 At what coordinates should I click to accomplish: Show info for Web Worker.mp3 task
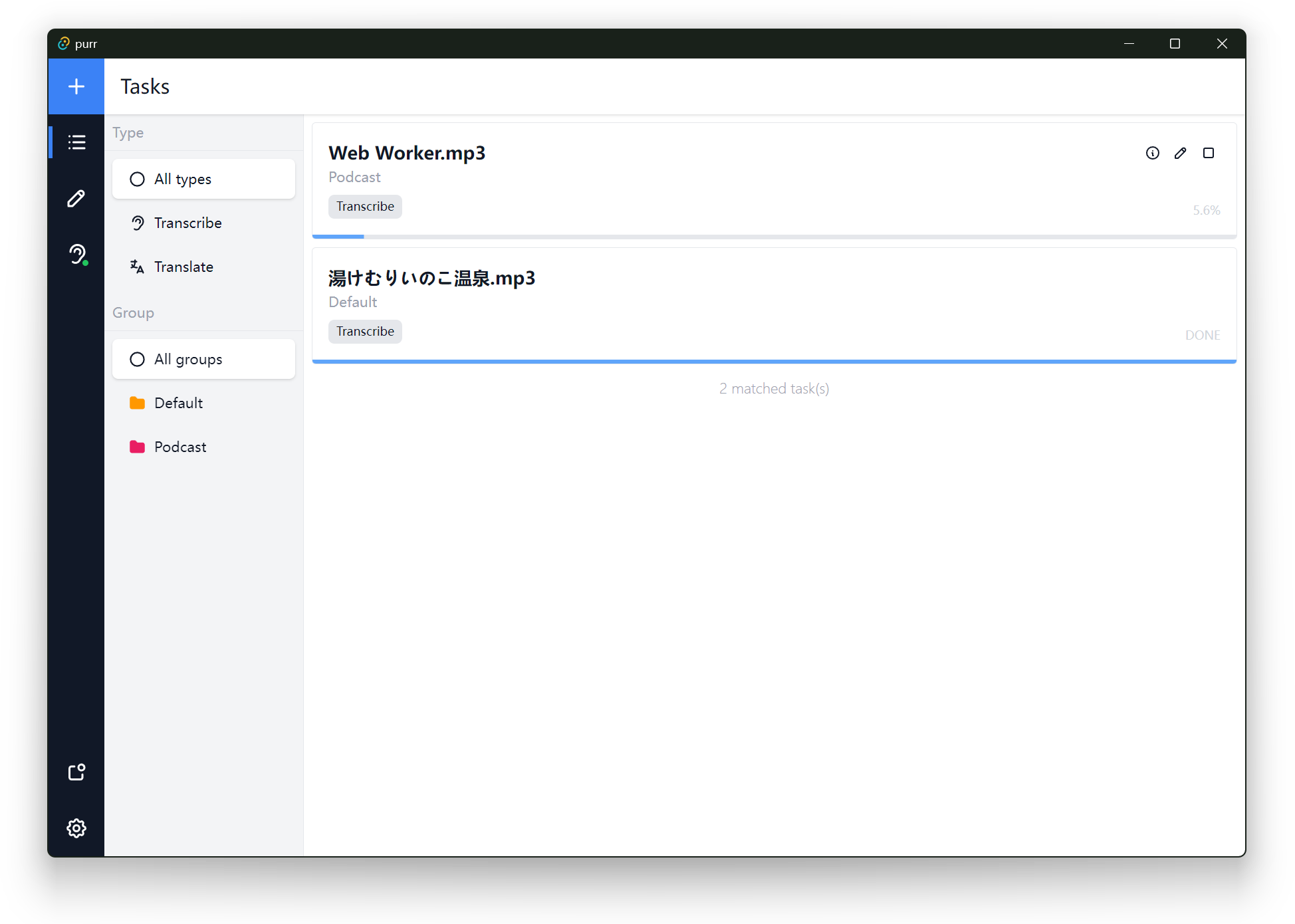pos(1152,153)
